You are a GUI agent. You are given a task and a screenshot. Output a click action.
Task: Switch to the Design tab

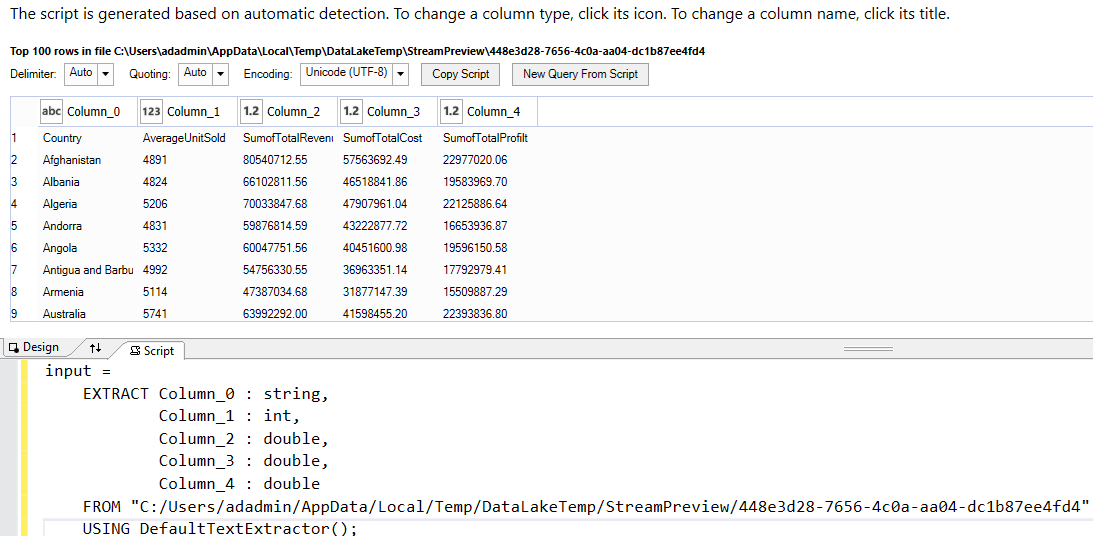34,348
